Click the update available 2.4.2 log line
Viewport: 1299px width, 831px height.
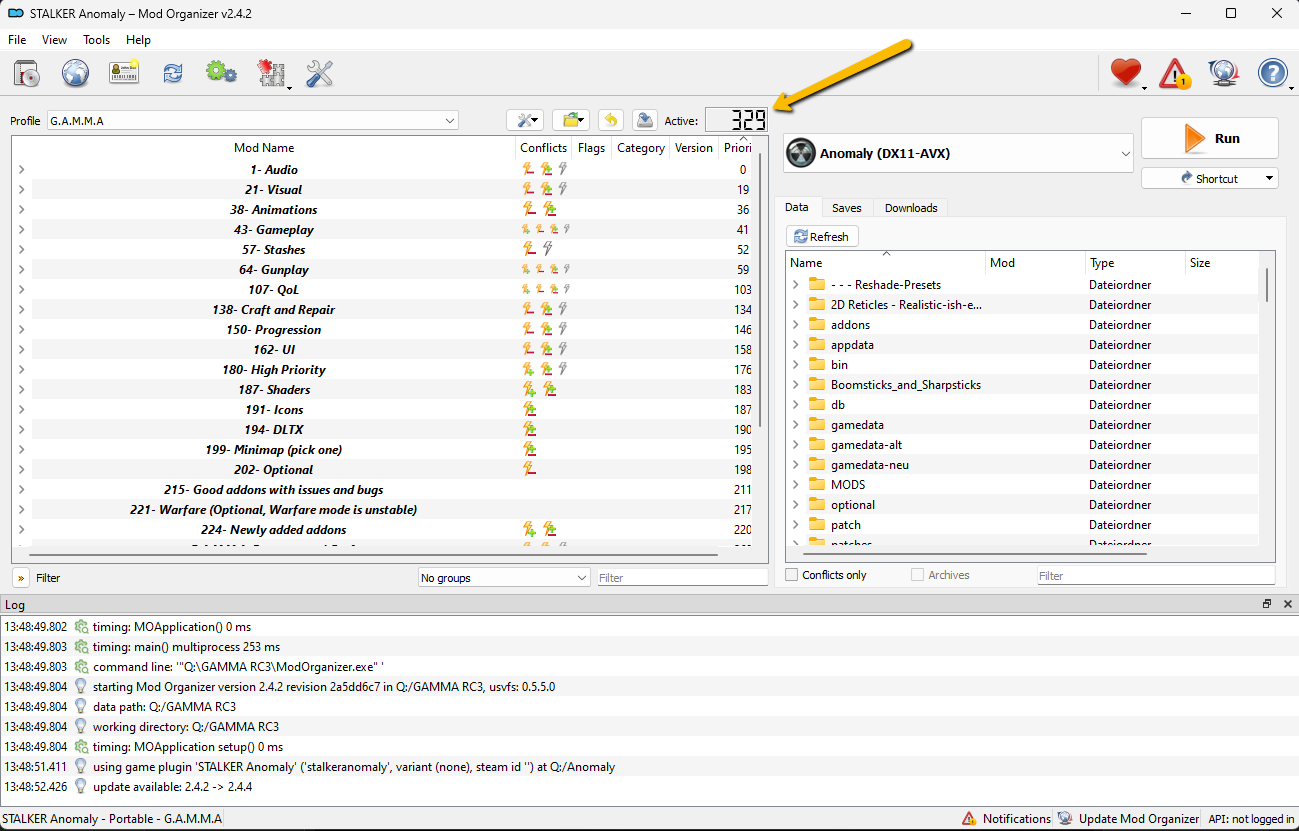coord(172,787)
